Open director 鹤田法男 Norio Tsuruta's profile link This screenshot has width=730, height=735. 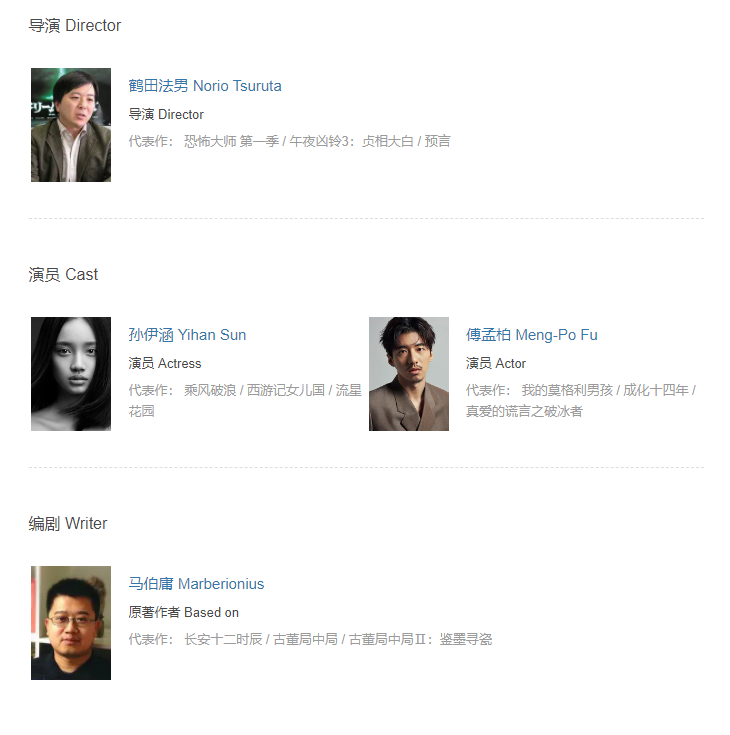pos(205,86)
